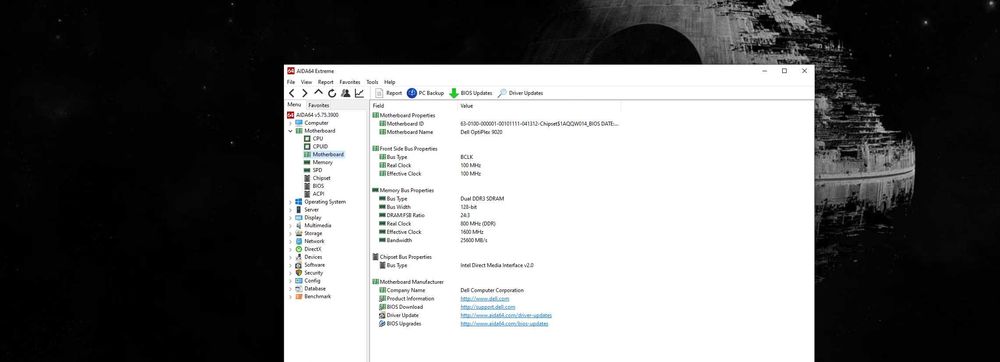Open the http://www.dell.com Product Information link

pyautogui.click(x=485, y=298)
